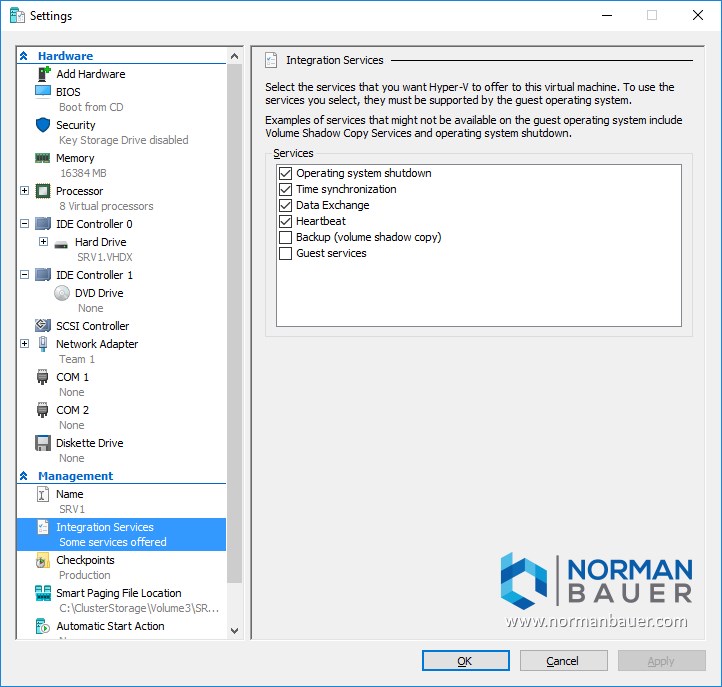Click the COM 2 port icon
This screenshot has width=722, height=687.
(x=42, y=410)
